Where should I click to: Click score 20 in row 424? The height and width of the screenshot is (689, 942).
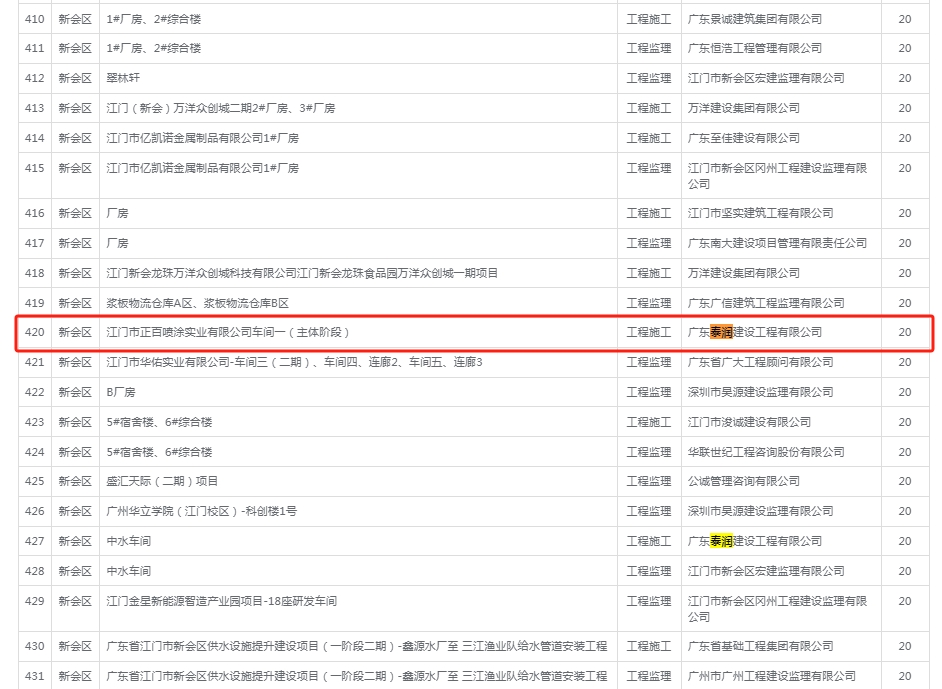coord(905,452)
